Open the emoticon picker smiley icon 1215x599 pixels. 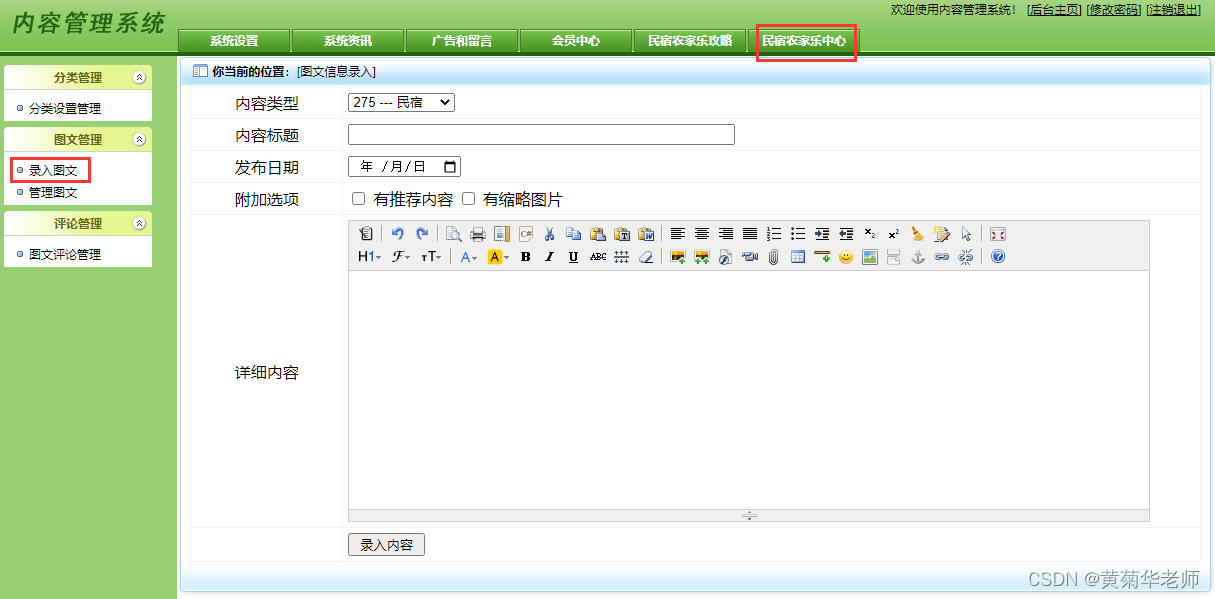(x=845, y=257)
